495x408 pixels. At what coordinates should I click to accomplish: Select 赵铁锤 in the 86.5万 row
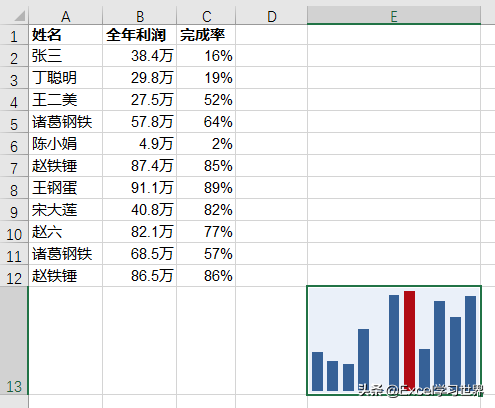click(66, 276)
